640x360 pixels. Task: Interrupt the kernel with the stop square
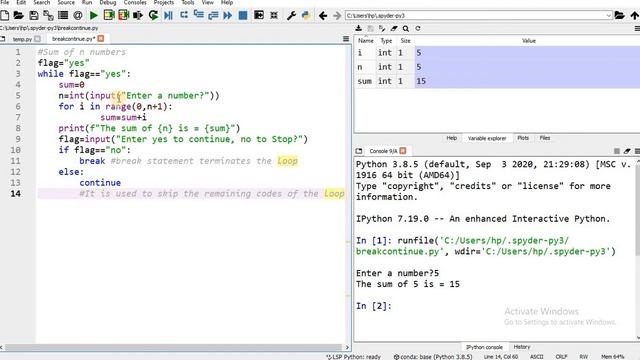tap(617, 151)
